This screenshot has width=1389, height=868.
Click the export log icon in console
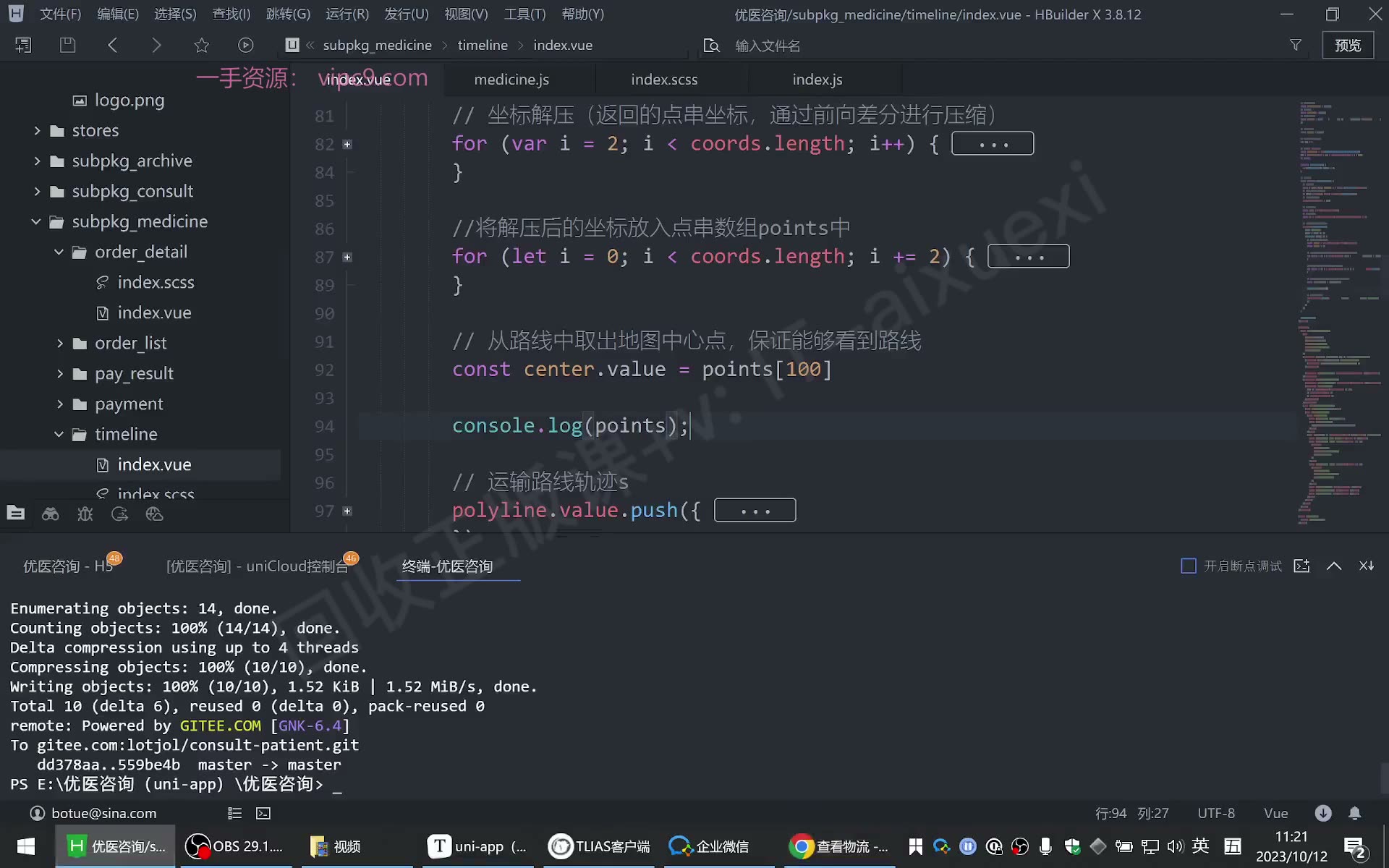pyautogui.click(x=1301, y=566)
